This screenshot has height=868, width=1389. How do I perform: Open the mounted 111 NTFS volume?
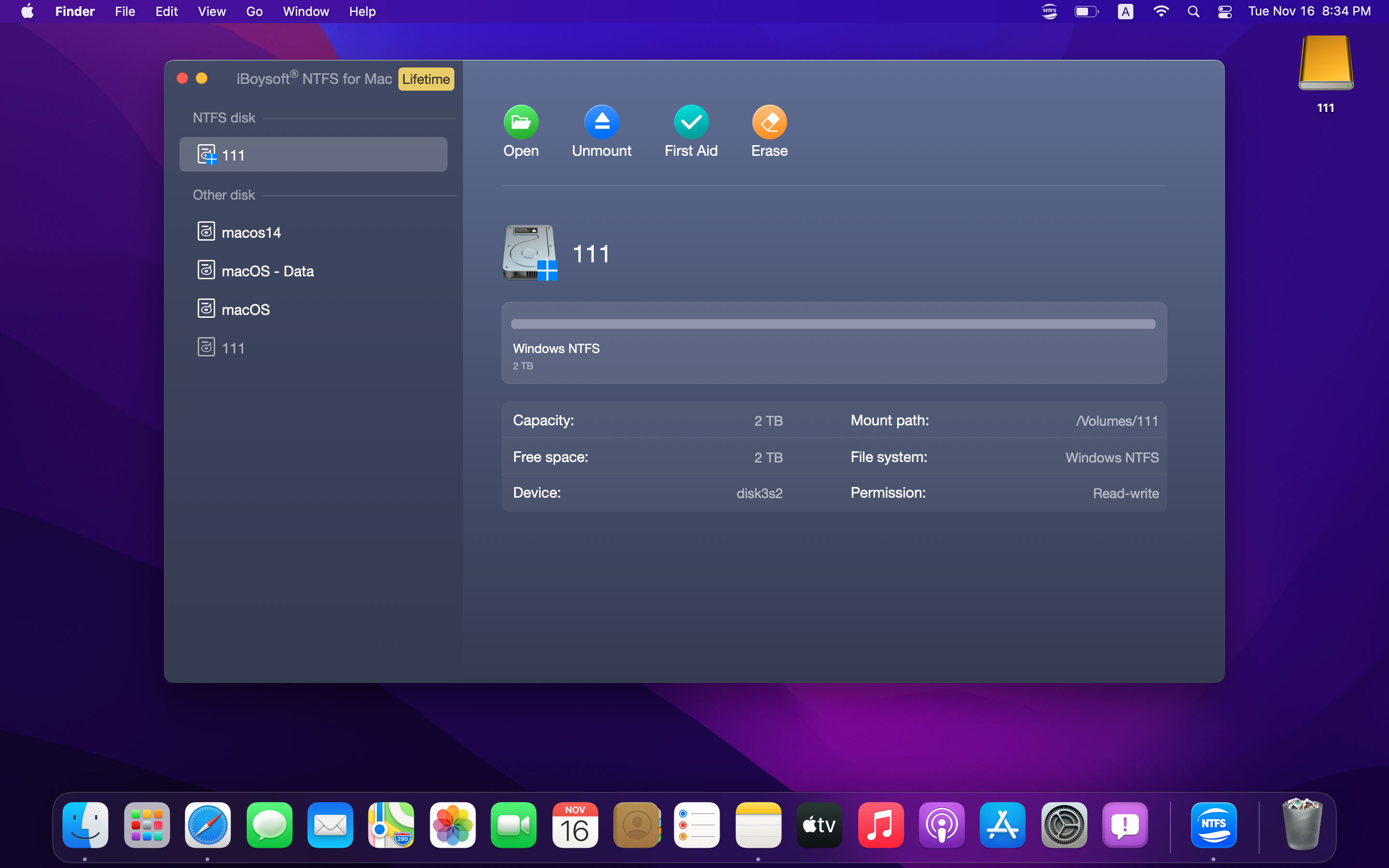pyautogui.click(x=520, y=131)
